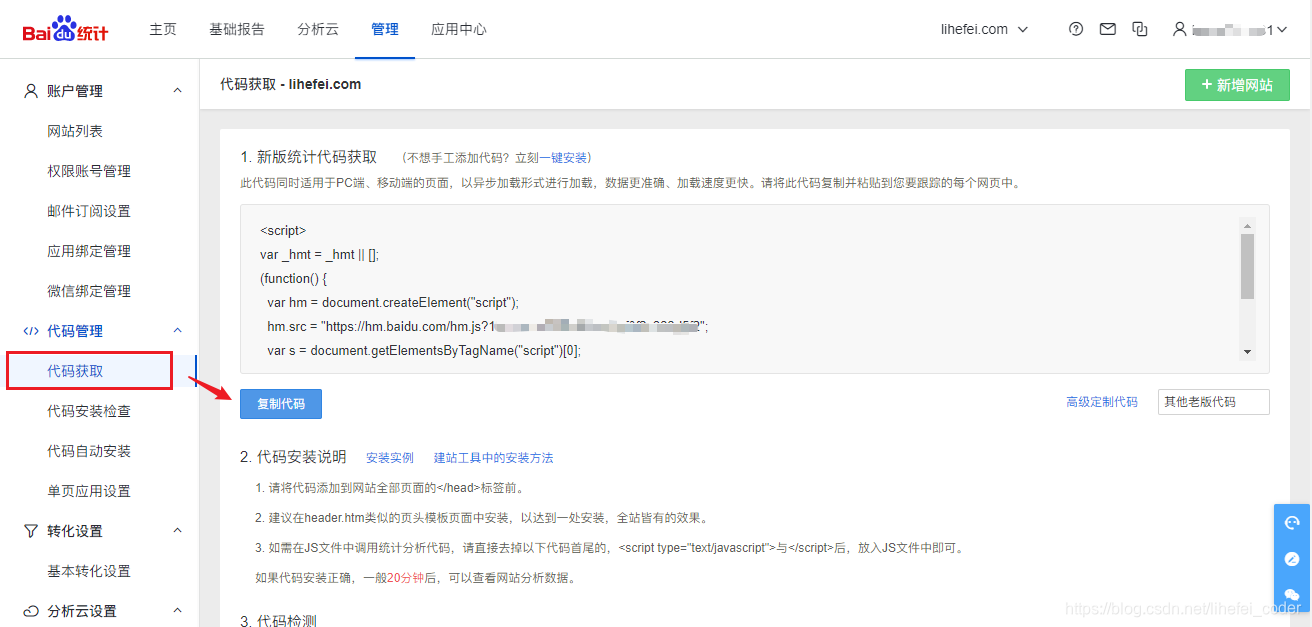Click the 复制代码 button

(x=281, y=404)
